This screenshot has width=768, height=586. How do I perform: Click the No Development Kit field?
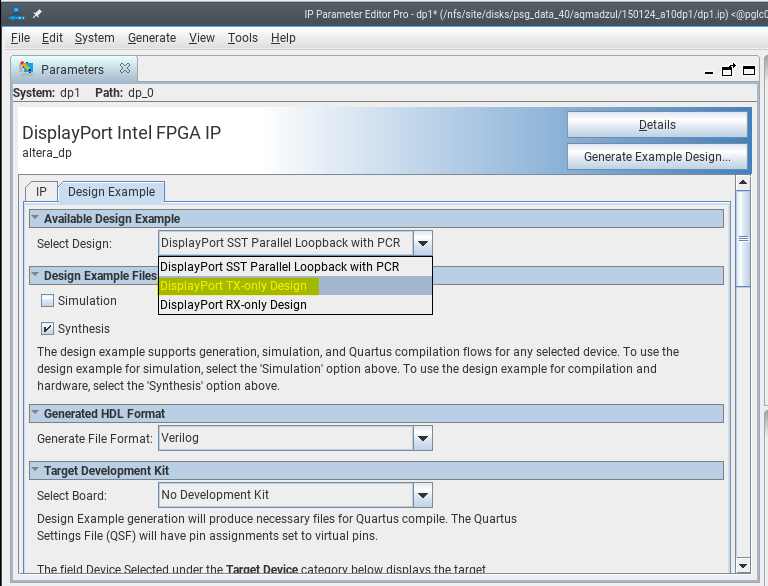click(x=286, y=495)
